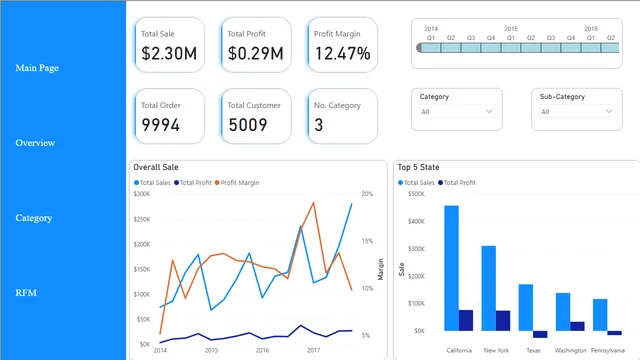Click the Overall Sale chart title

point(156,167)
